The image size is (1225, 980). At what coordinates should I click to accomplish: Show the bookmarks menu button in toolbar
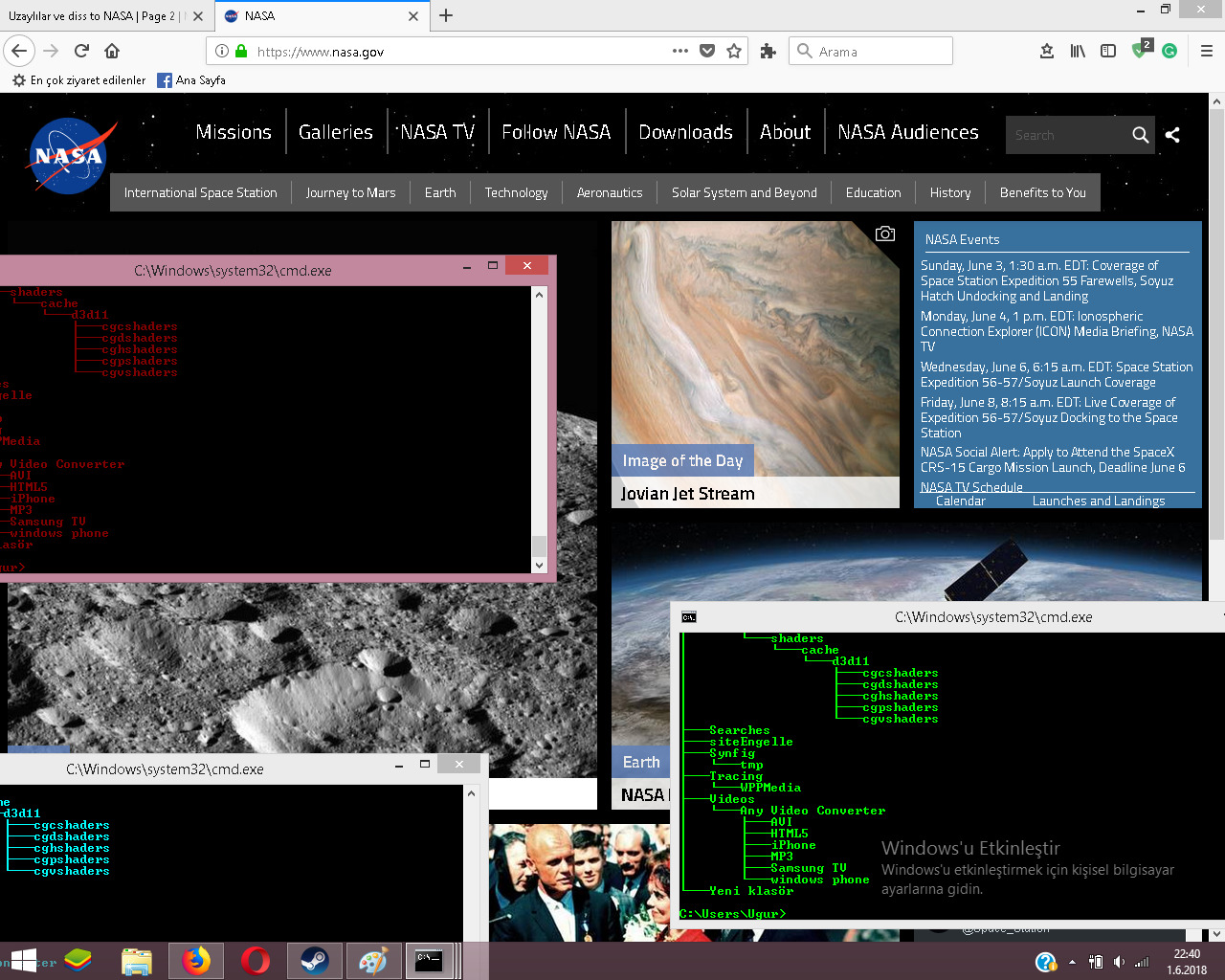[1047, 51]
